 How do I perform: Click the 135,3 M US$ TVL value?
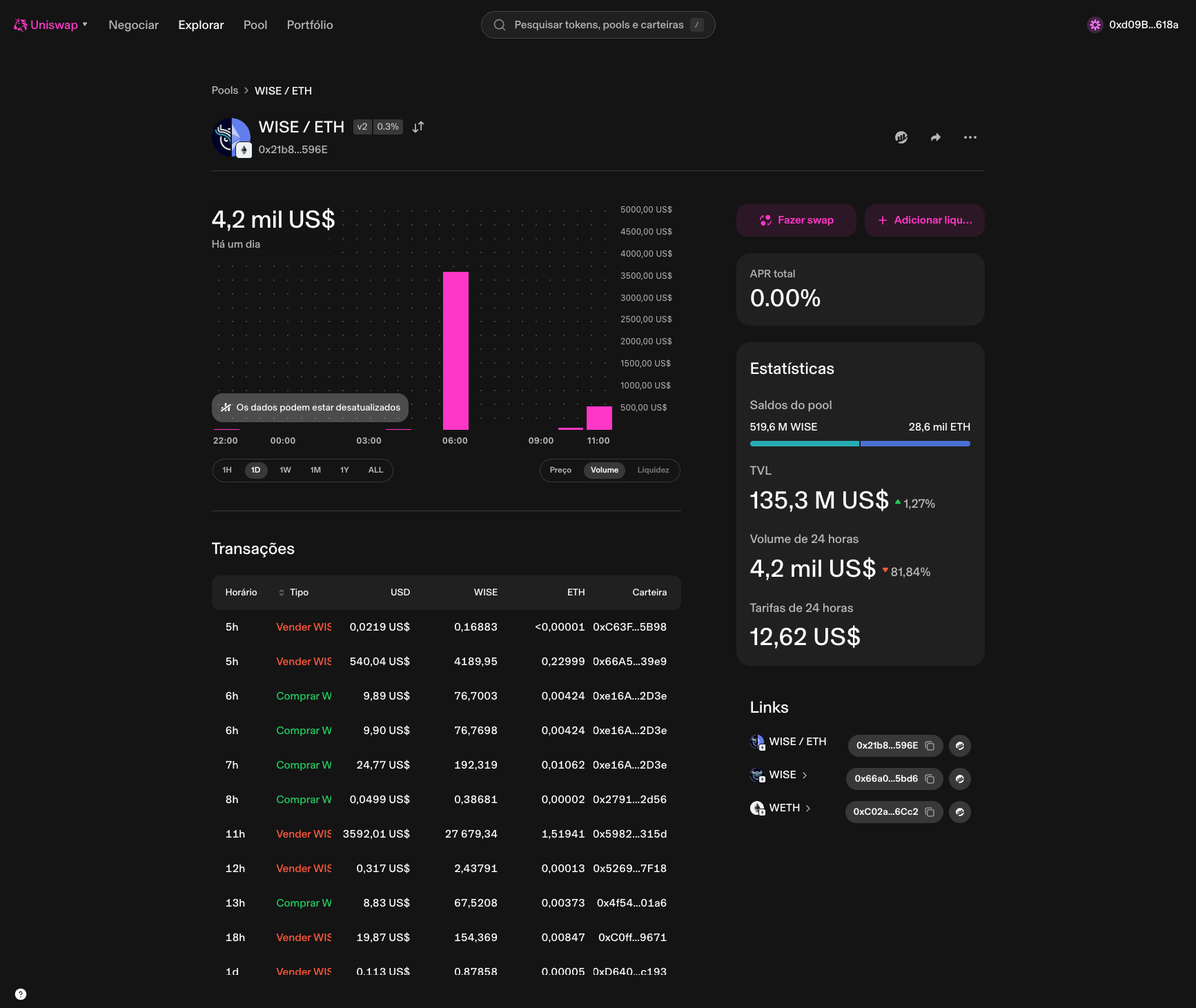click(819, 500)
